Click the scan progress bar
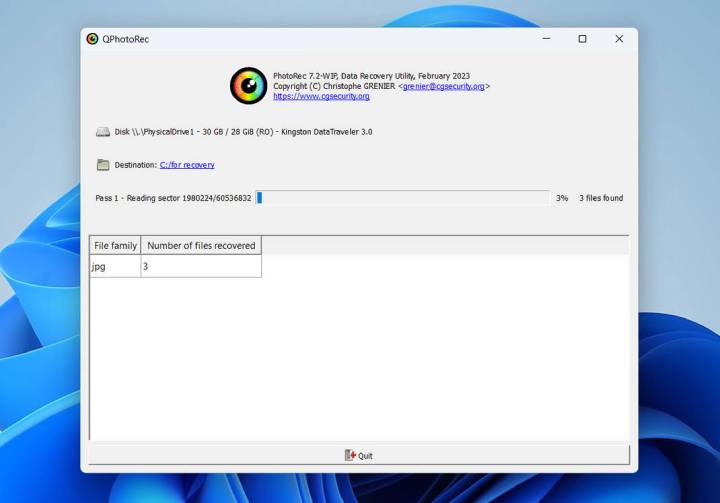The width and height of the screenshot is (720, 503). coord(402,198)
